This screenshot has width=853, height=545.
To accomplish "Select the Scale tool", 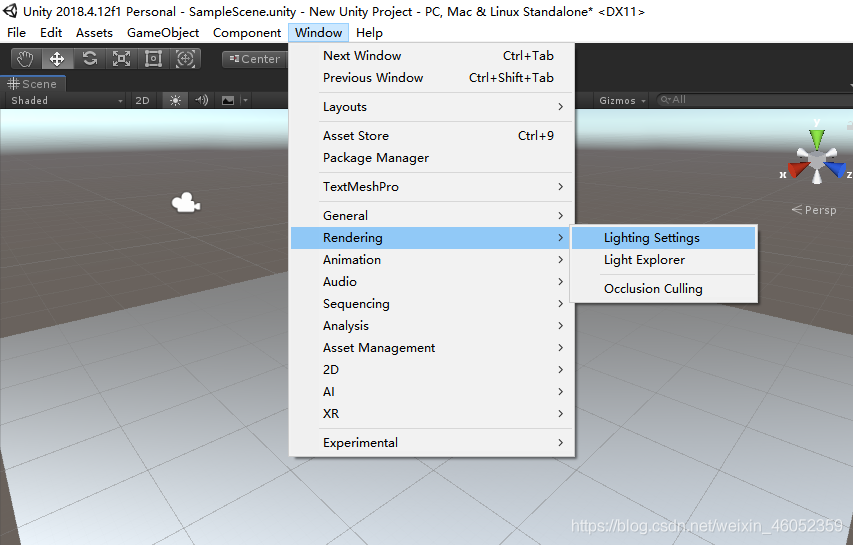I will click(x=121, y=59).
